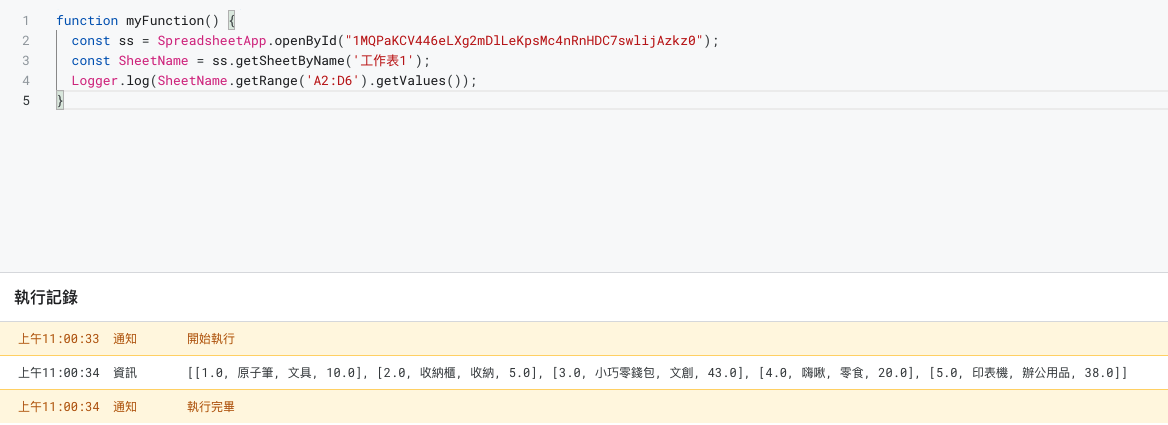
Task: Place cursor on the function keyword
Action: pyautogui.click(x=87, y=20)
